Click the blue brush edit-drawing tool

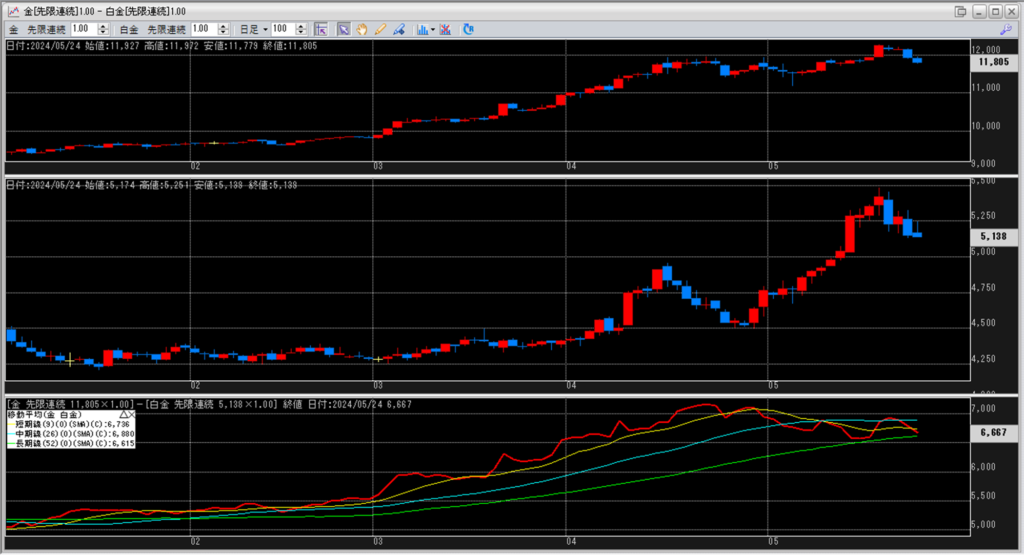[x=398, y=29]
